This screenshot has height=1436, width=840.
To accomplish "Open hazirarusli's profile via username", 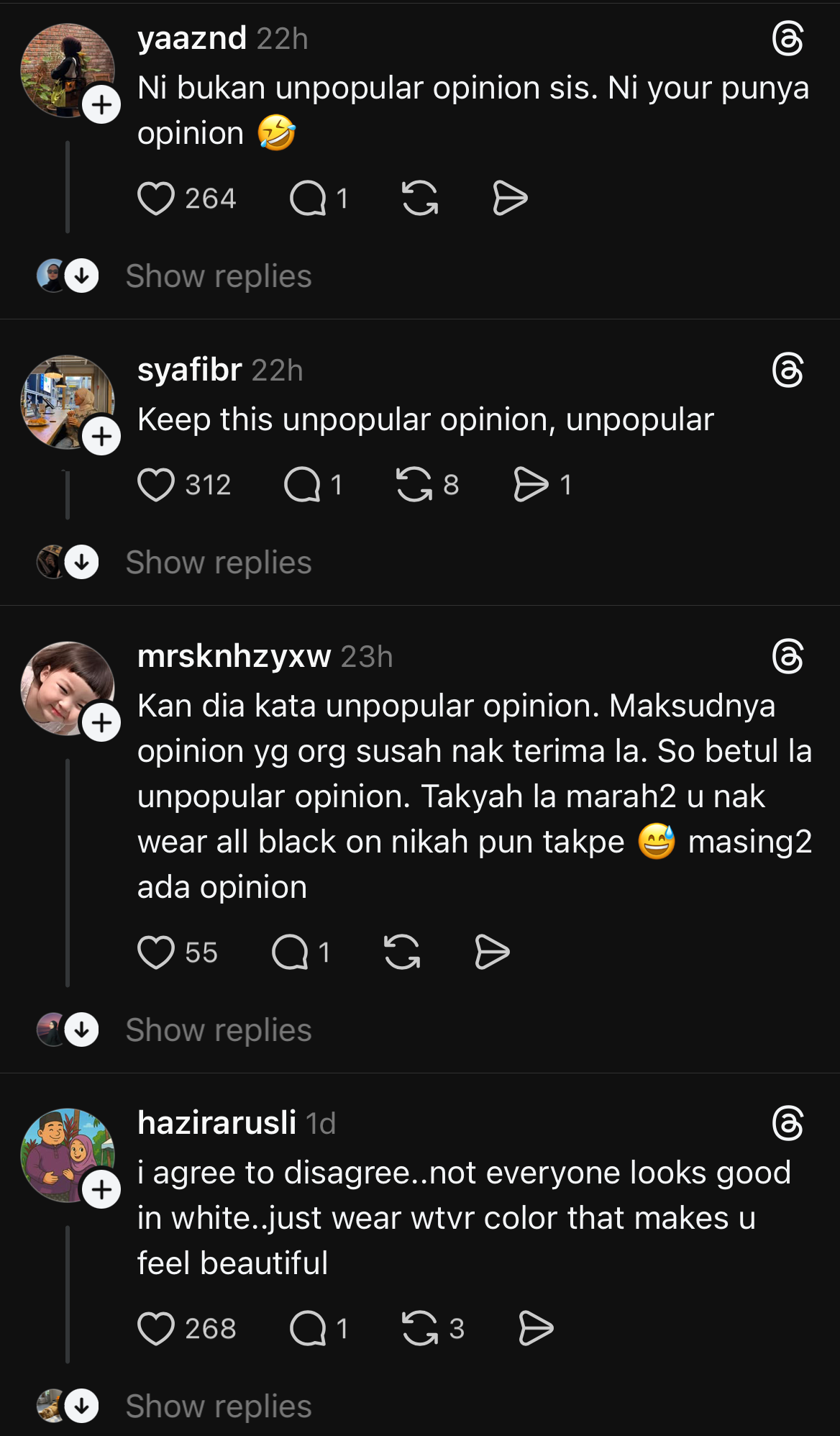I will [216, 1122].
